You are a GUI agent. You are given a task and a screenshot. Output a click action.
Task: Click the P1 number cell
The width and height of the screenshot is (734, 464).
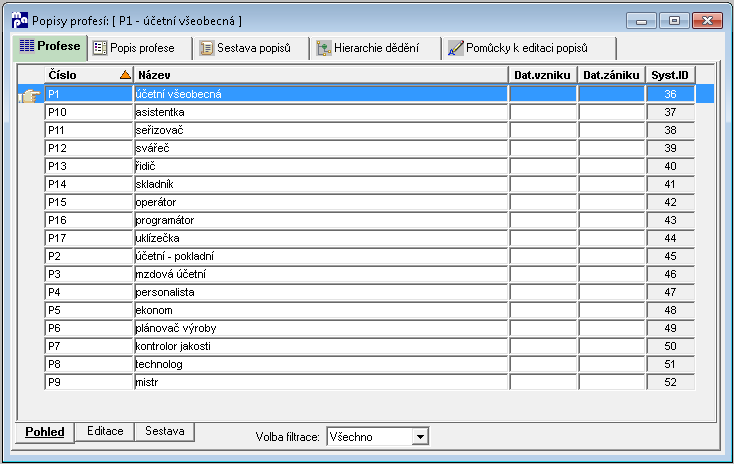[x=89, y=94]
